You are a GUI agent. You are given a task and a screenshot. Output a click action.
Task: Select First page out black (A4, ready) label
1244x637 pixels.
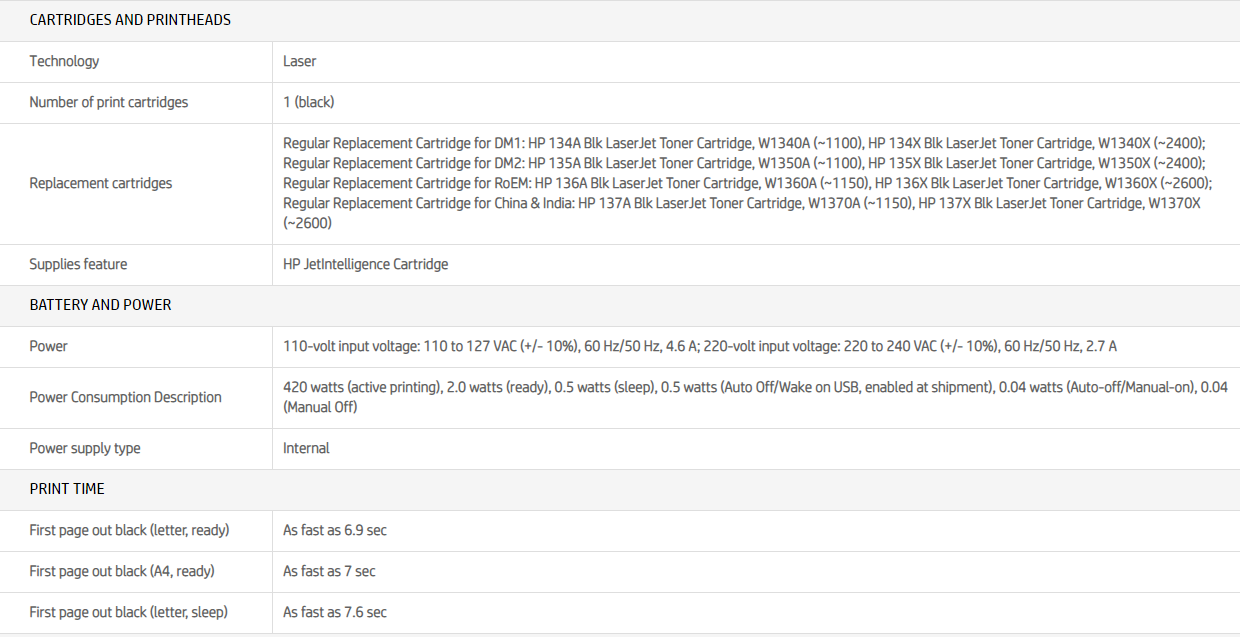(x=122, y=571)
